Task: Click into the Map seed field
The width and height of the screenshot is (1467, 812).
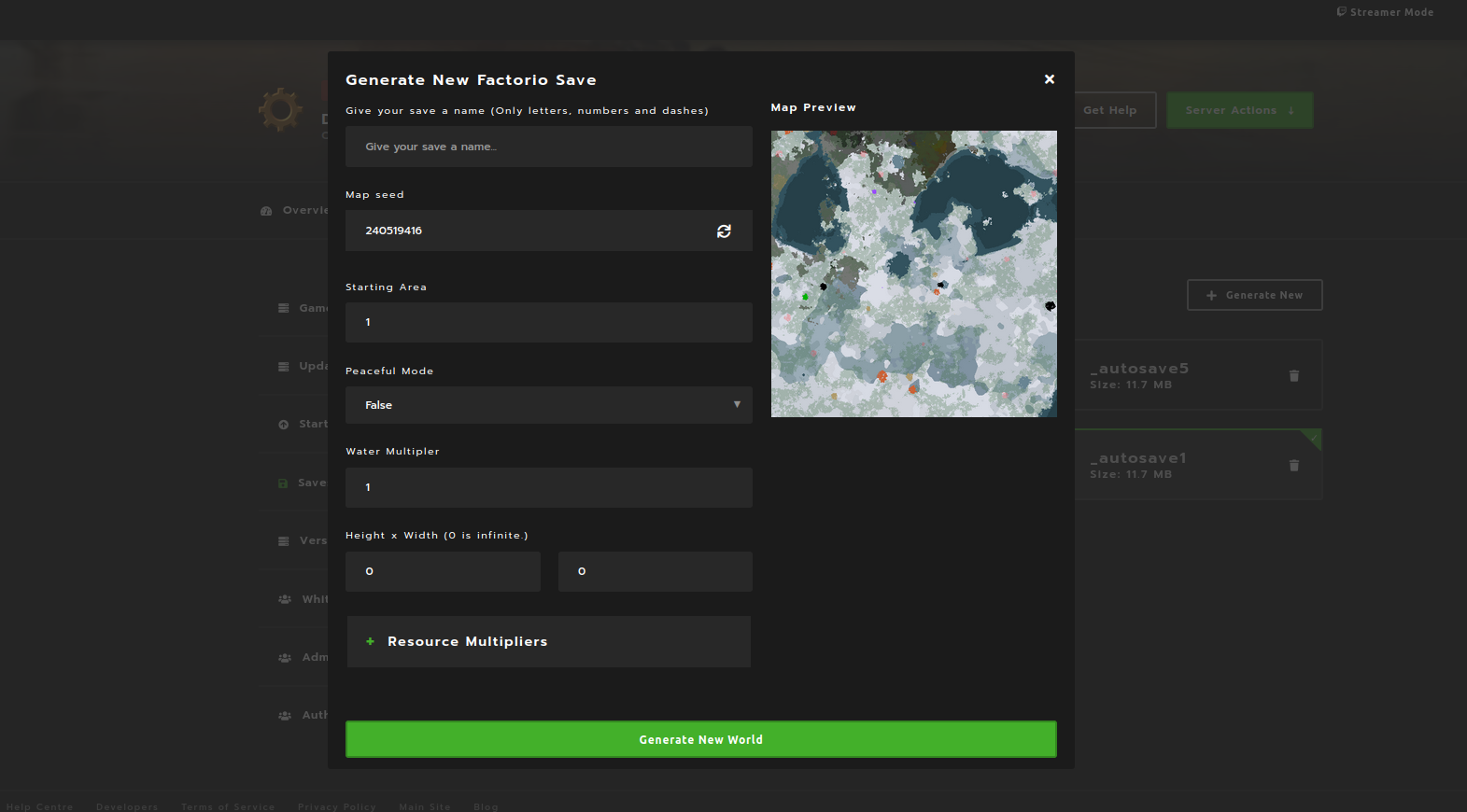Action: tap(529, 231)
